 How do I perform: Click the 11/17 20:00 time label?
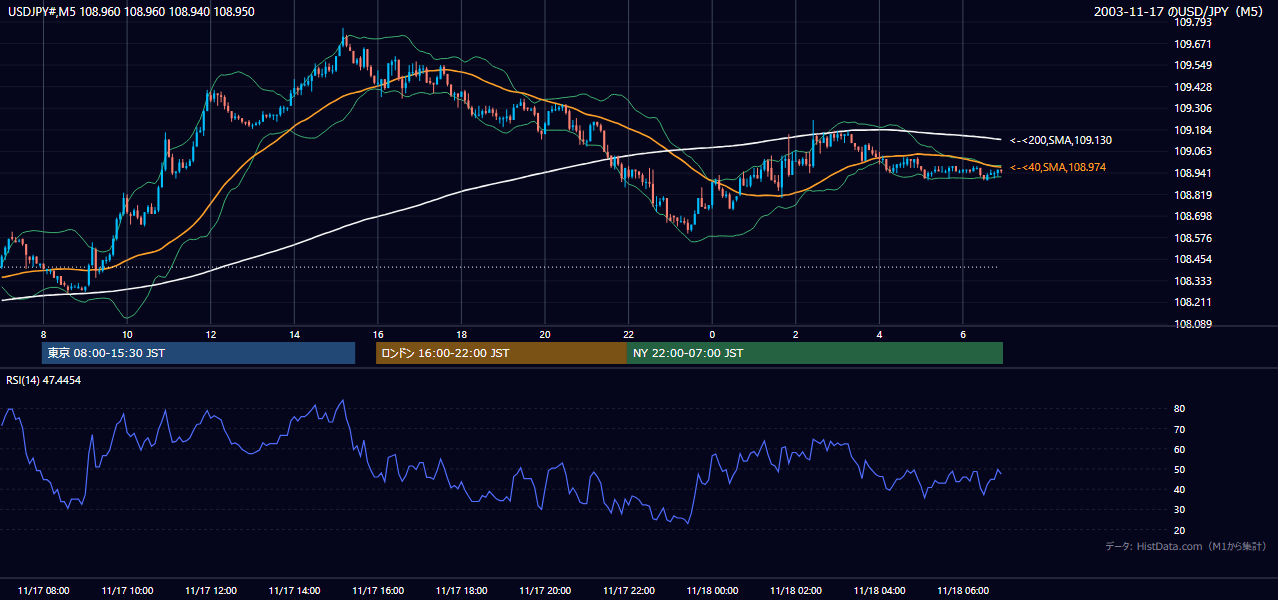[545, 591]
